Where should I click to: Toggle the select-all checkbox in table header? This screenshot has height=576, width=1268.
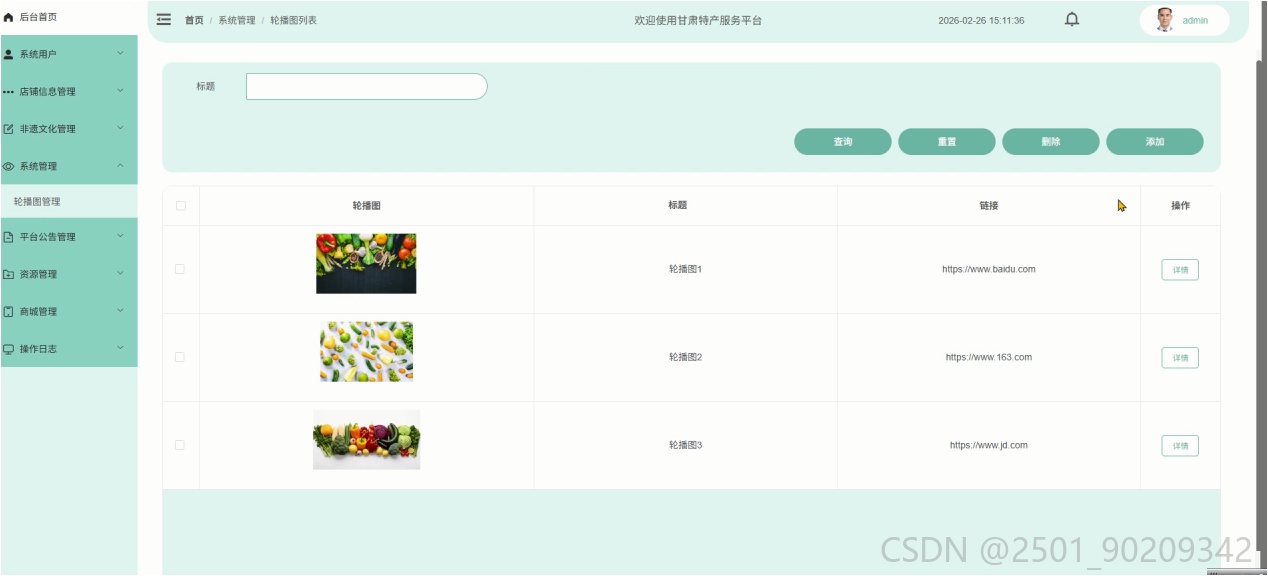point(180,206)
